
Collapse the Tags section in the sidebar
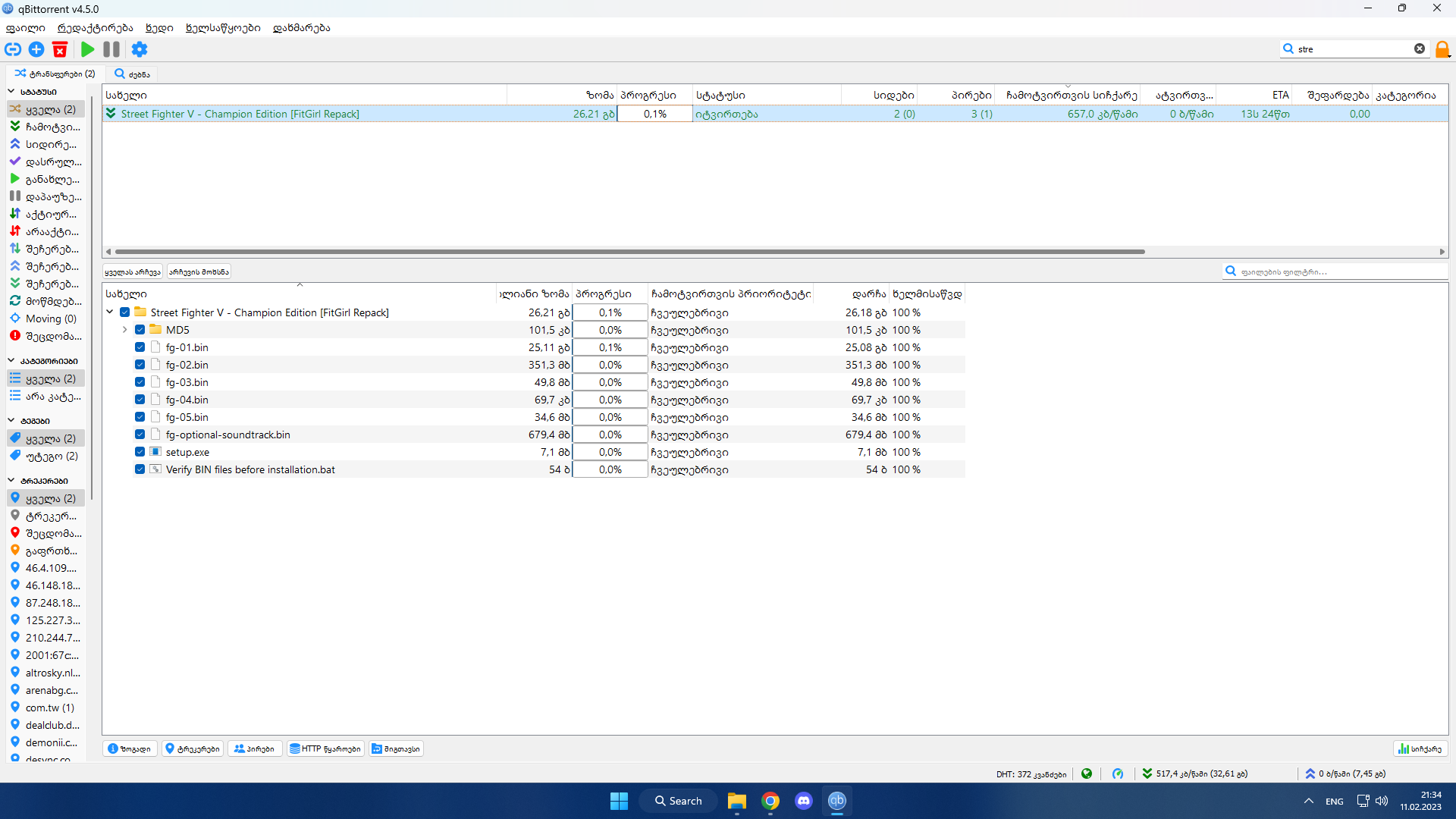coord(11,420)
